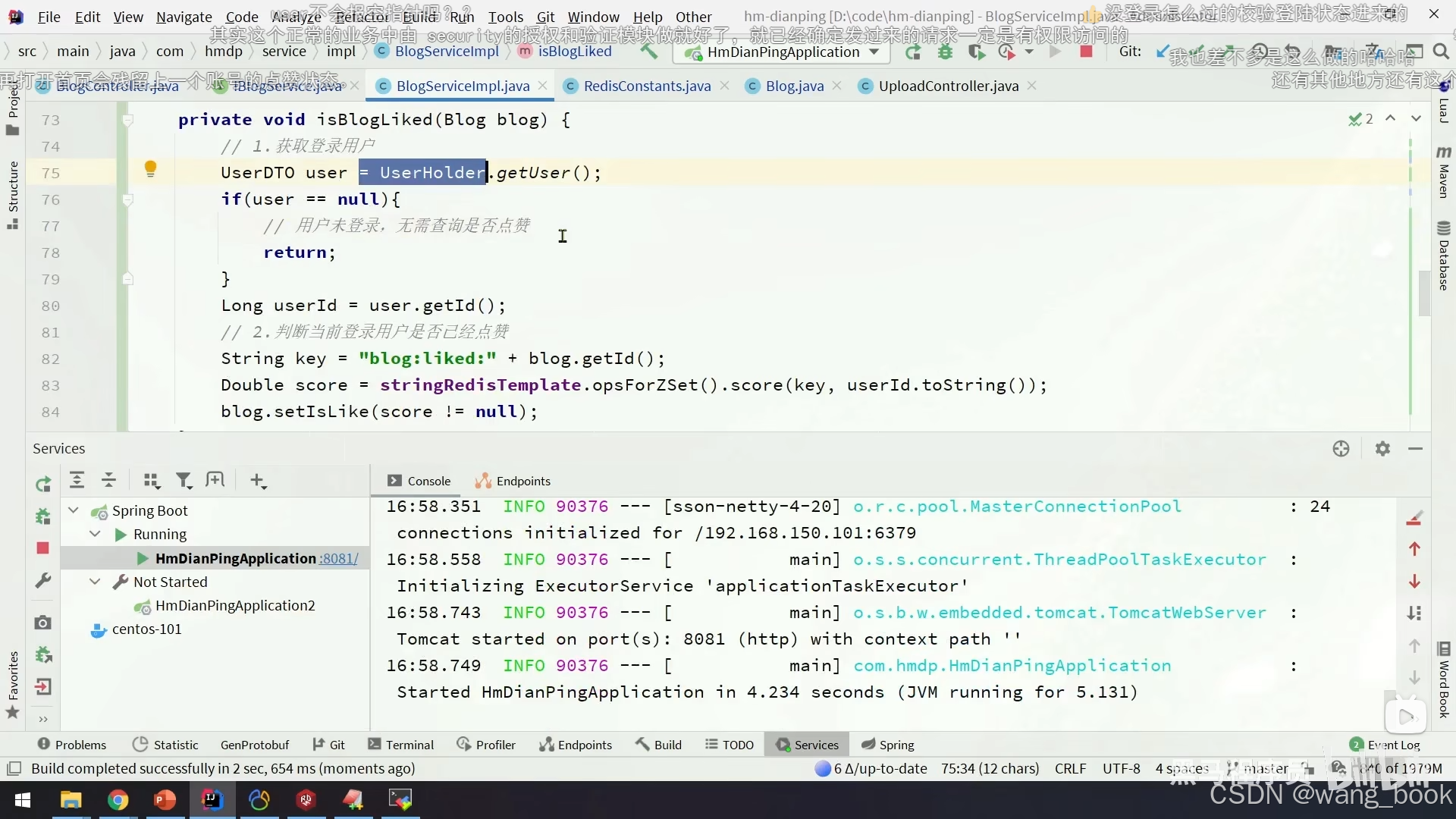This screenshot has width=1456, height=819.
Task: Click the red clear console icon
Action: click(x=1414, y=519)
